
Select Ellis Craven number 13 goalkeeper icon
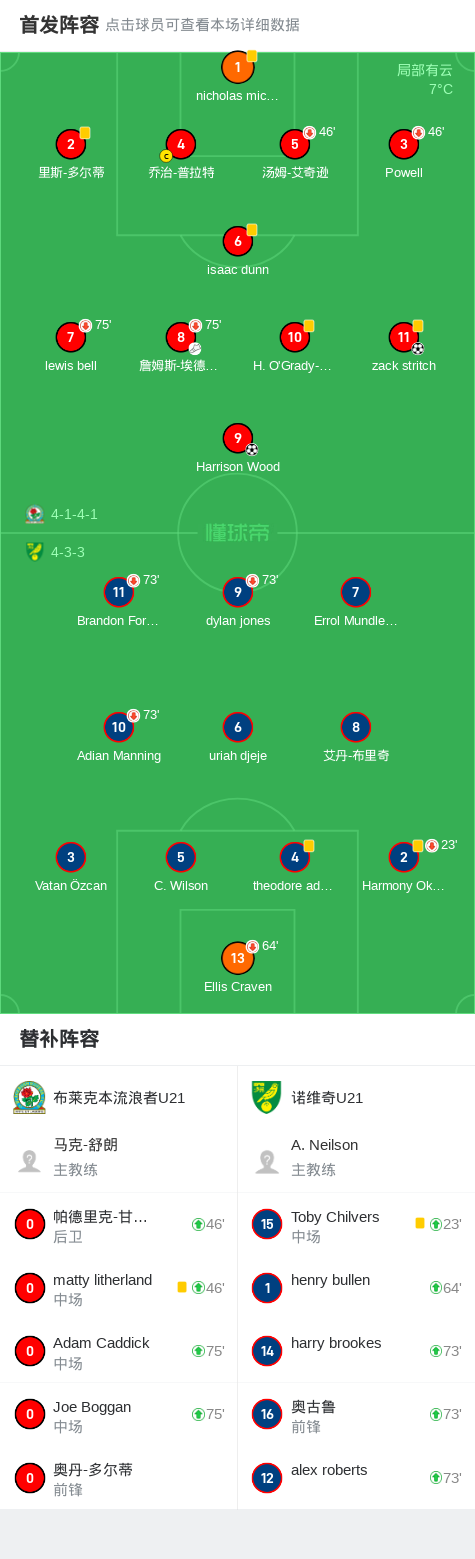pos(238,958)
